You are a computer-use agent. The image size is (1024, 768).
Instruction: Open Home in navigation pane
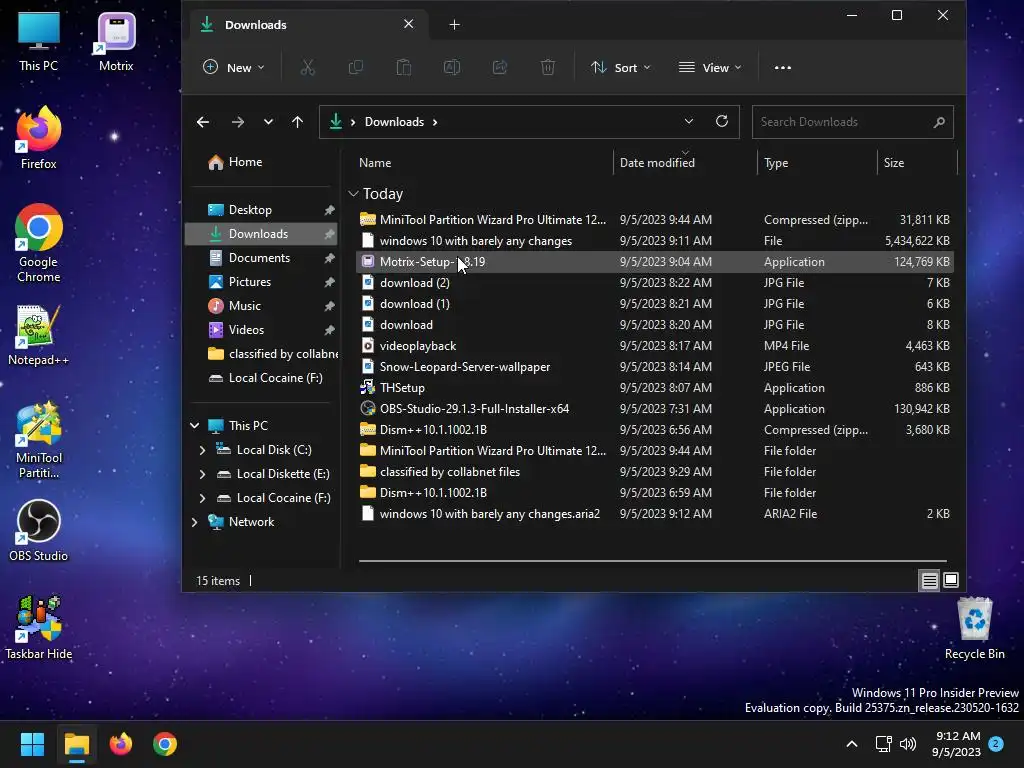[x=235, y=162]
